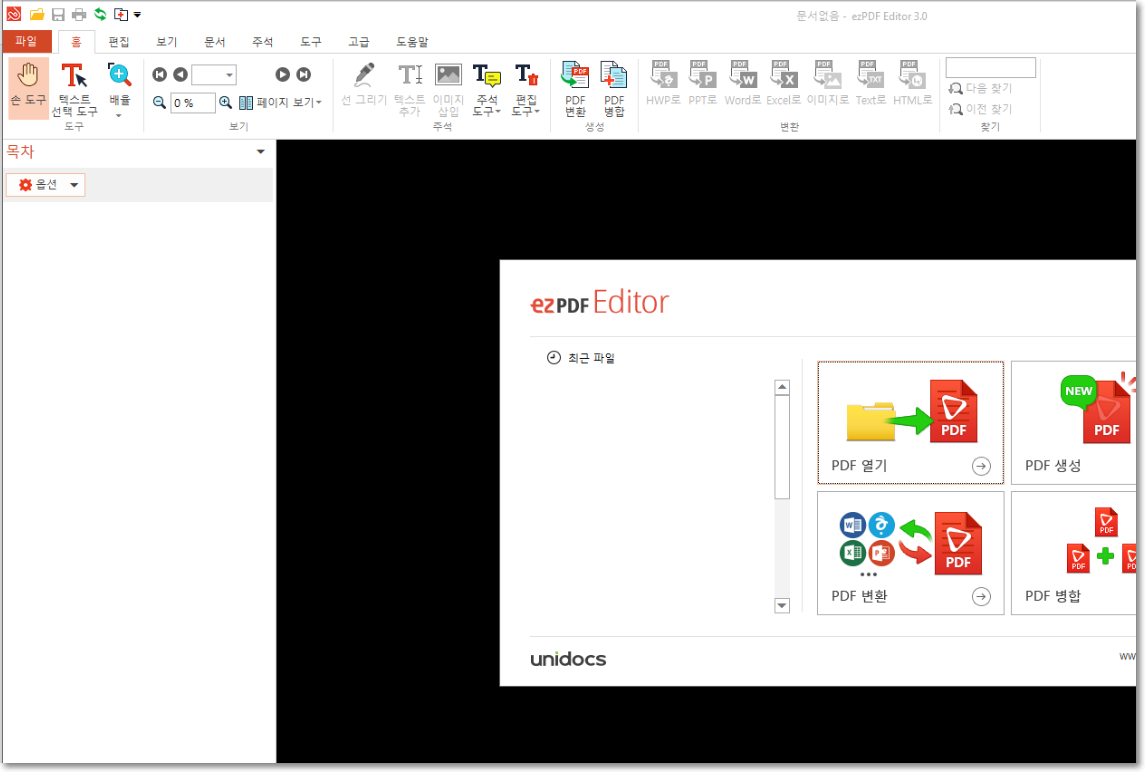1145x772 pixels.
Task: Click the arrow circle on PDF 열기 card
Action: coord(981,466)
